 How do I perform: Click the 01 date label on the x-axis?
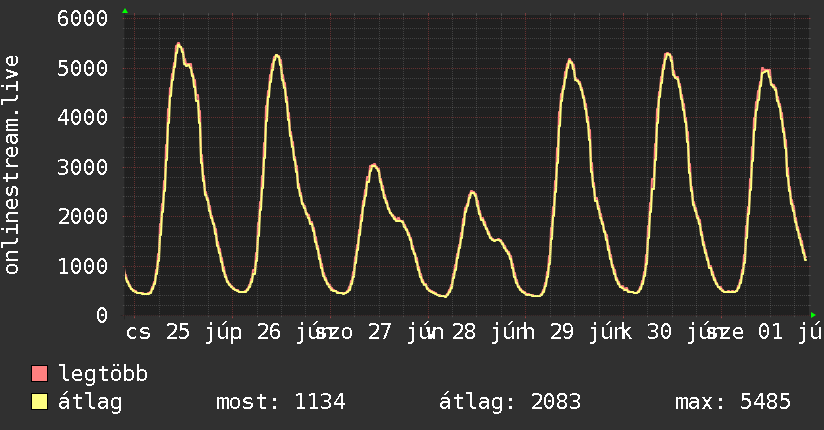(x=770, y=332)
